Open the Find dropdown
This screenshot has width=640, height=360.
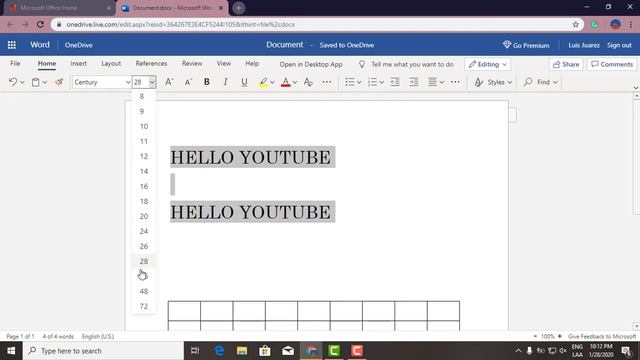(540, 82)
